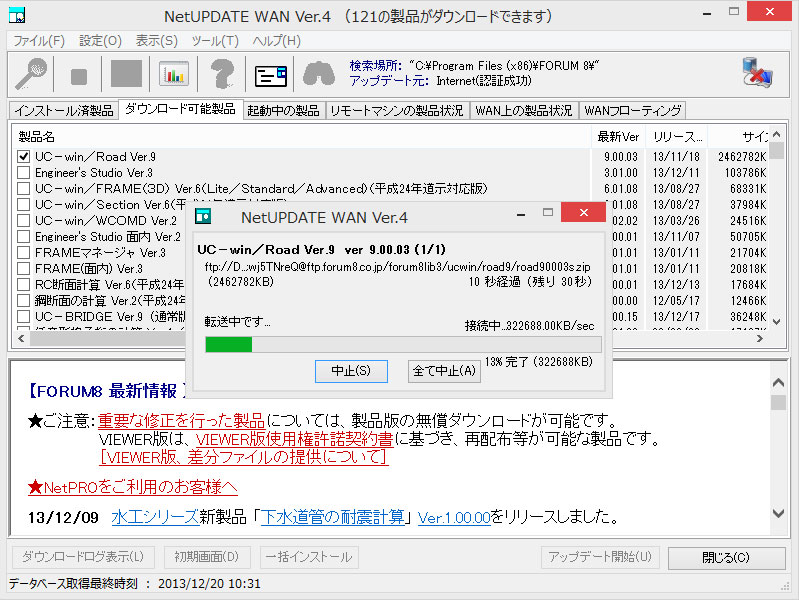The image size is (799, 600).
Task: Minimize the download dialog window
Action: point(521,214)
